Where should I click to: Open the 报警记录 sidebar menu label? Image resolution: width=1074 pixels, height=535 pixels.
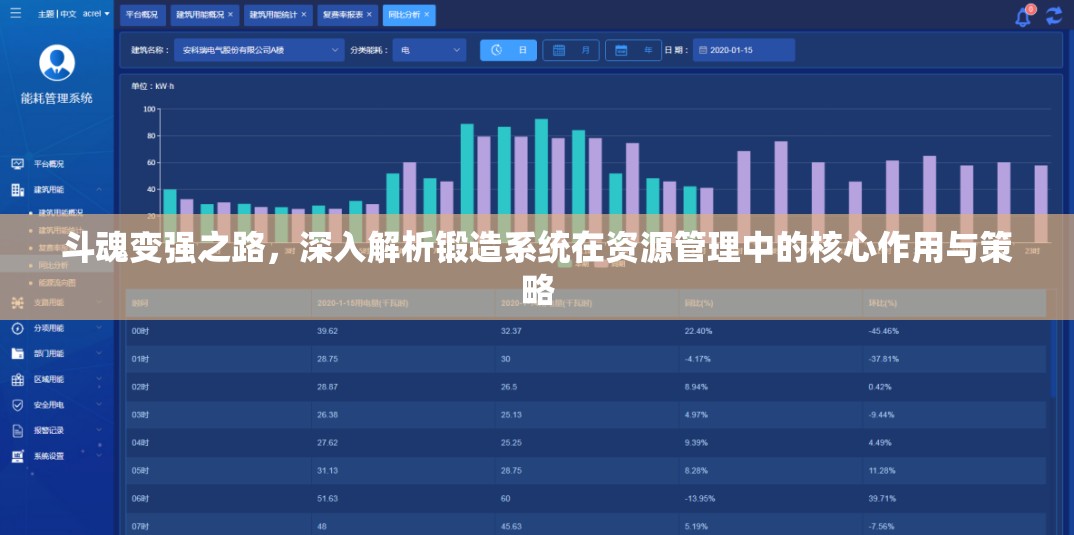coord(49,430)
